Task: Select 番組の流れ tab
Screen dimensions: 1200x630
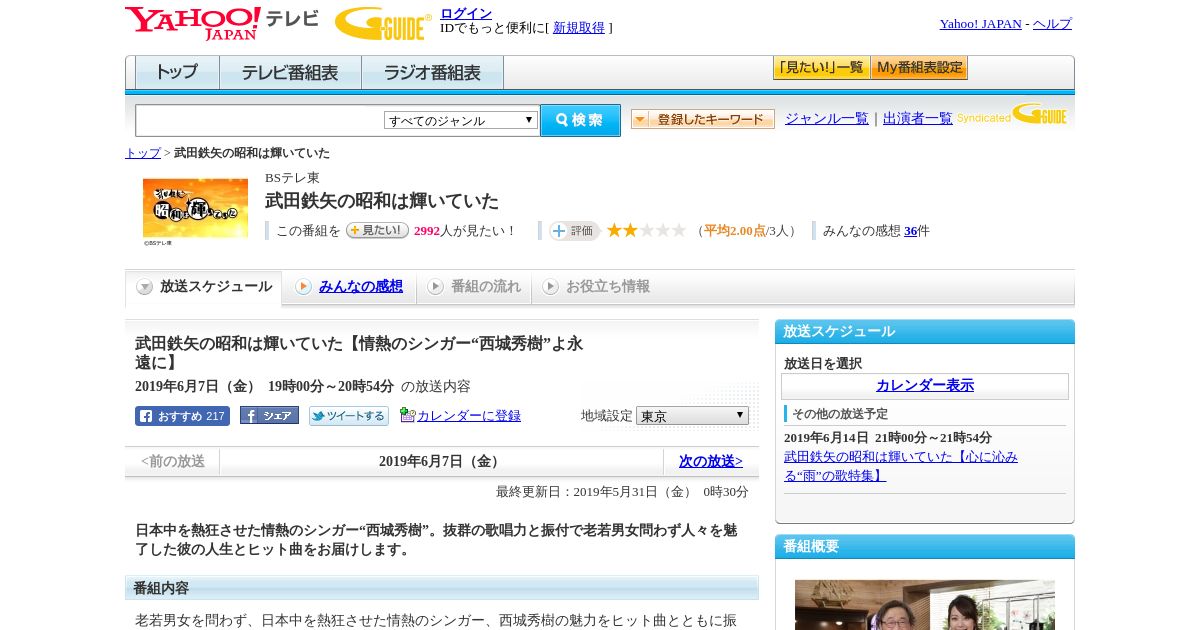Action: (x=474, y=287)
